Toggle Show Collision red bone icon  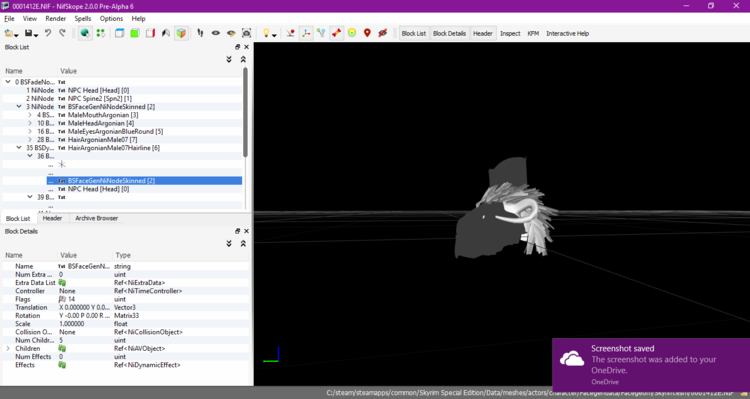[336, 33]
